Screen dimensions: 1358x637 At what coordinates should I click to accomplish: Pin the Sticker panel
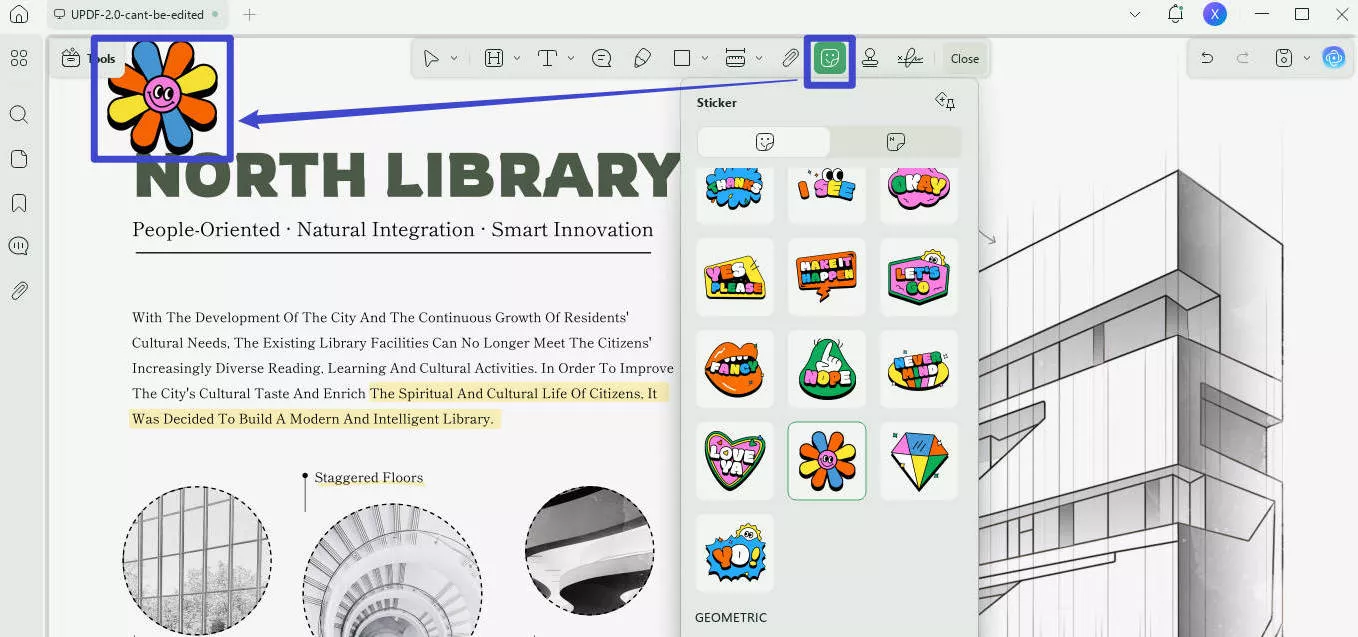[945, 101]
